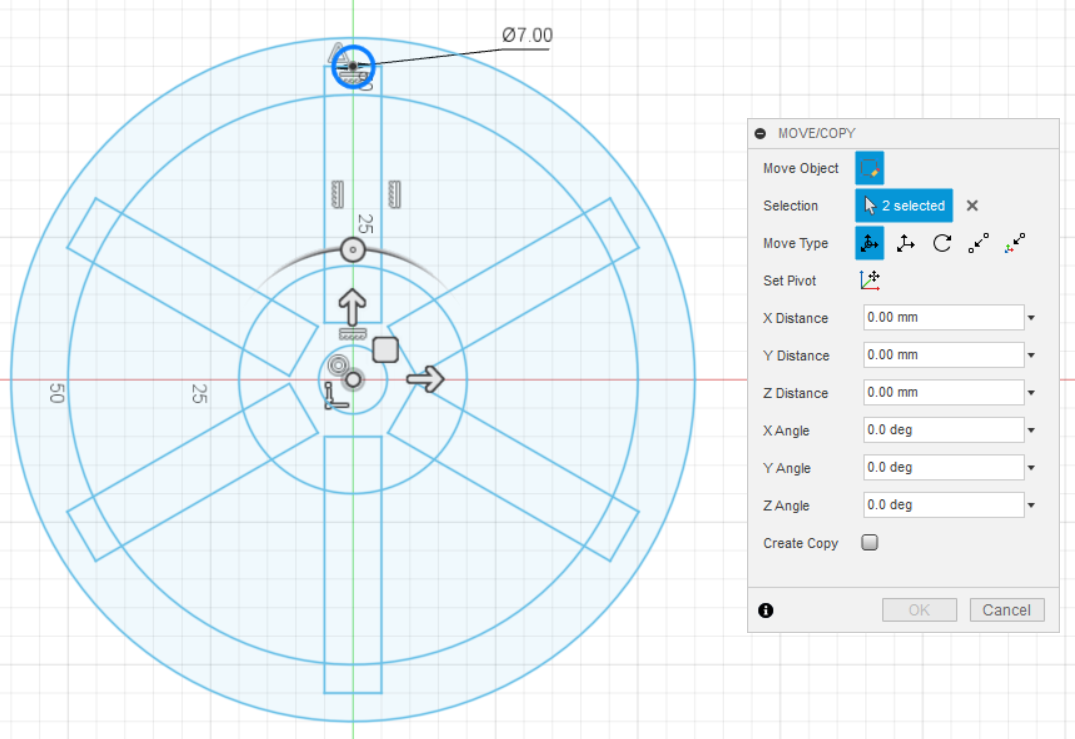Click the rotation handle on the arc
Screen dimensions: 1075x739
(x=352, y=250)
